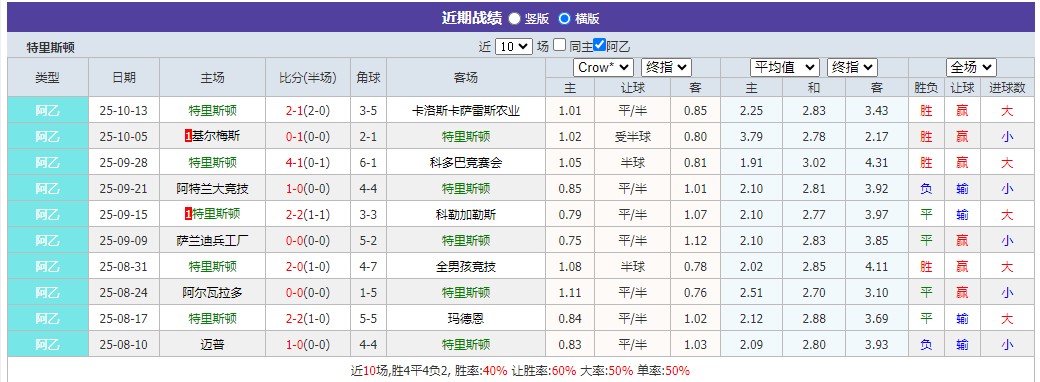Viewport: 1040px width, 382px height.
Task: Open the Crow* bookmaker dropdown
Action: pos(604,67)
